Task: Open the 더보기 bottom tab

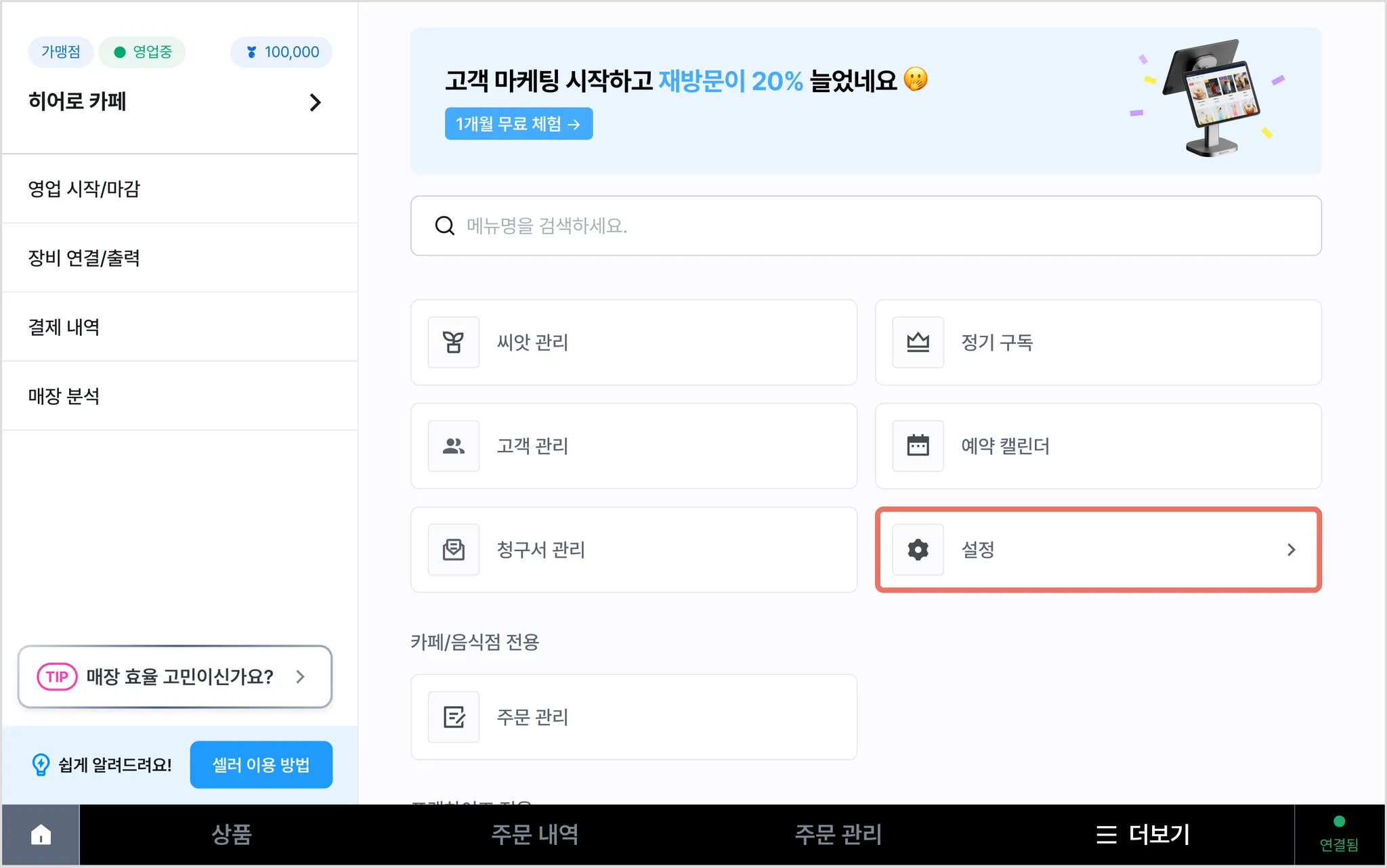Action: (1143, 835)
